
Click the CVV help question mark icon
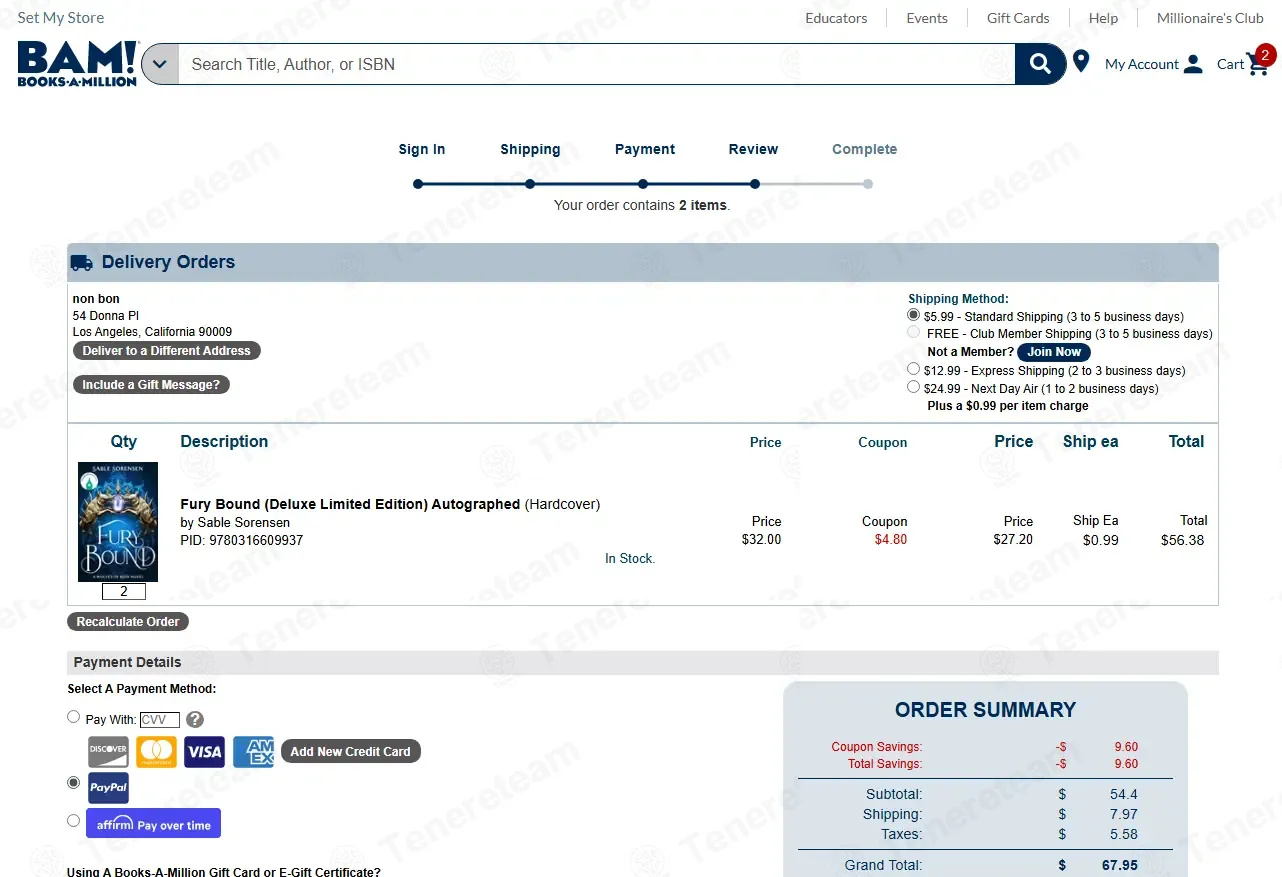point(195,719)
